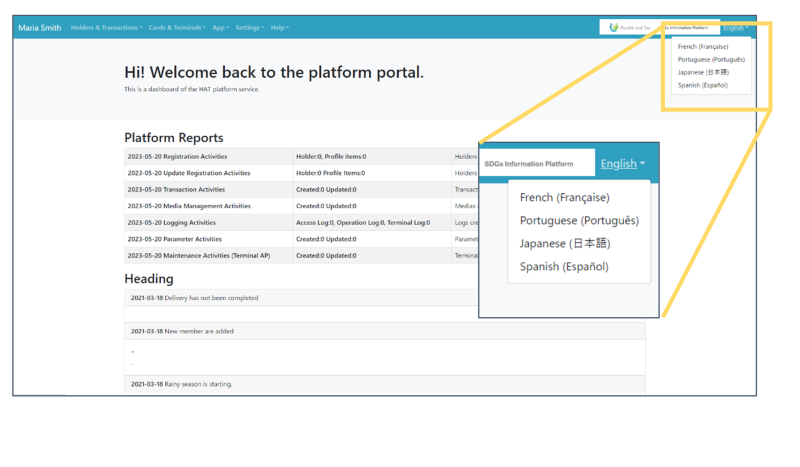Click the Logging Activities report row
This screenshot has width=800, height=467.
(x=171, y=222)
